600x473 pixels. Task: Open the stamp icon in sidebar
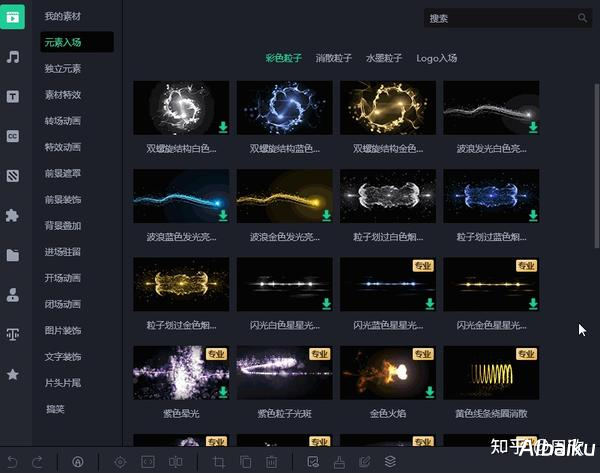pyautogui.click(x=13, y=295)
